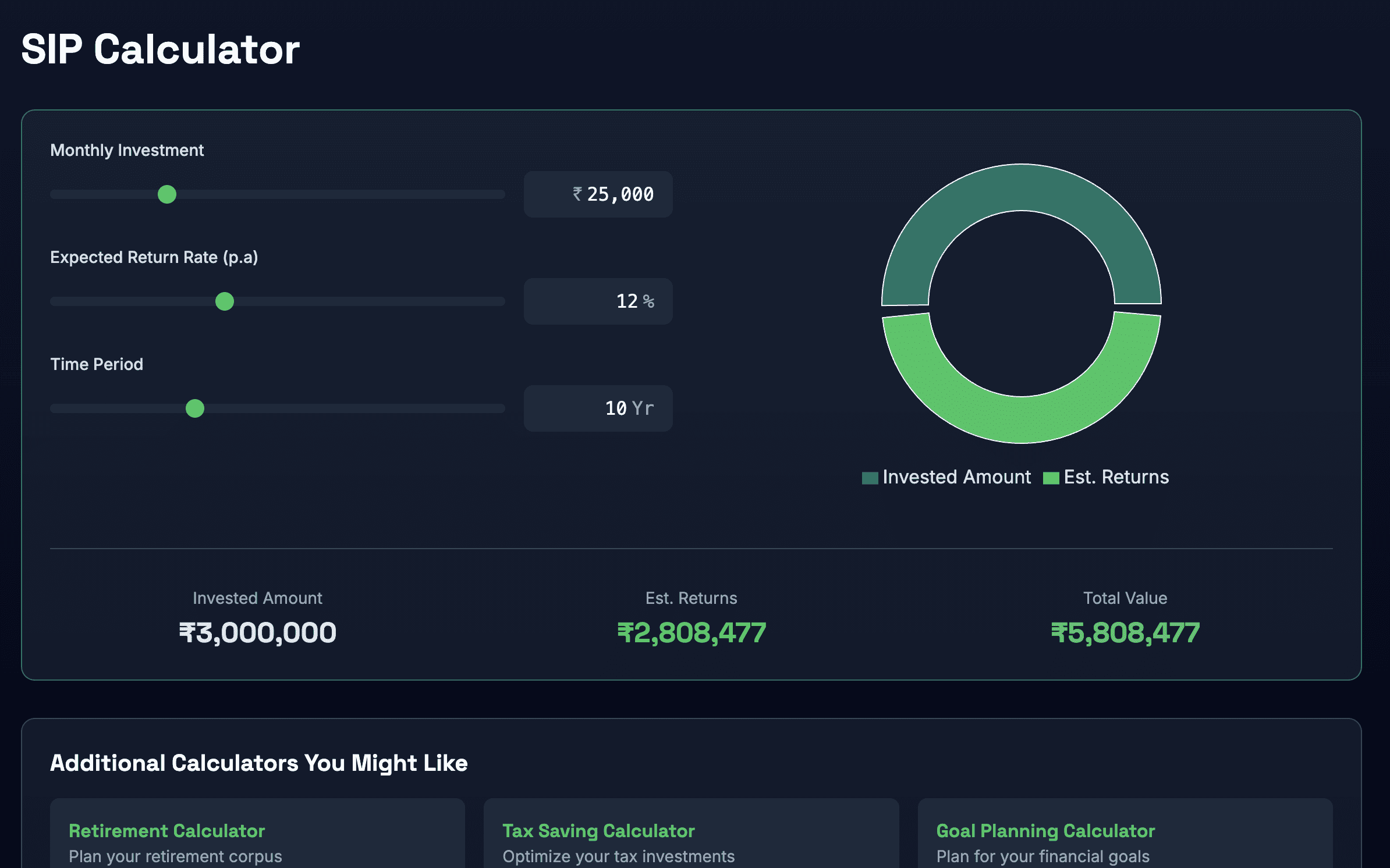Open the Goal Planning Calculator link
The image size is (1390, 868).
point(1045,831)
